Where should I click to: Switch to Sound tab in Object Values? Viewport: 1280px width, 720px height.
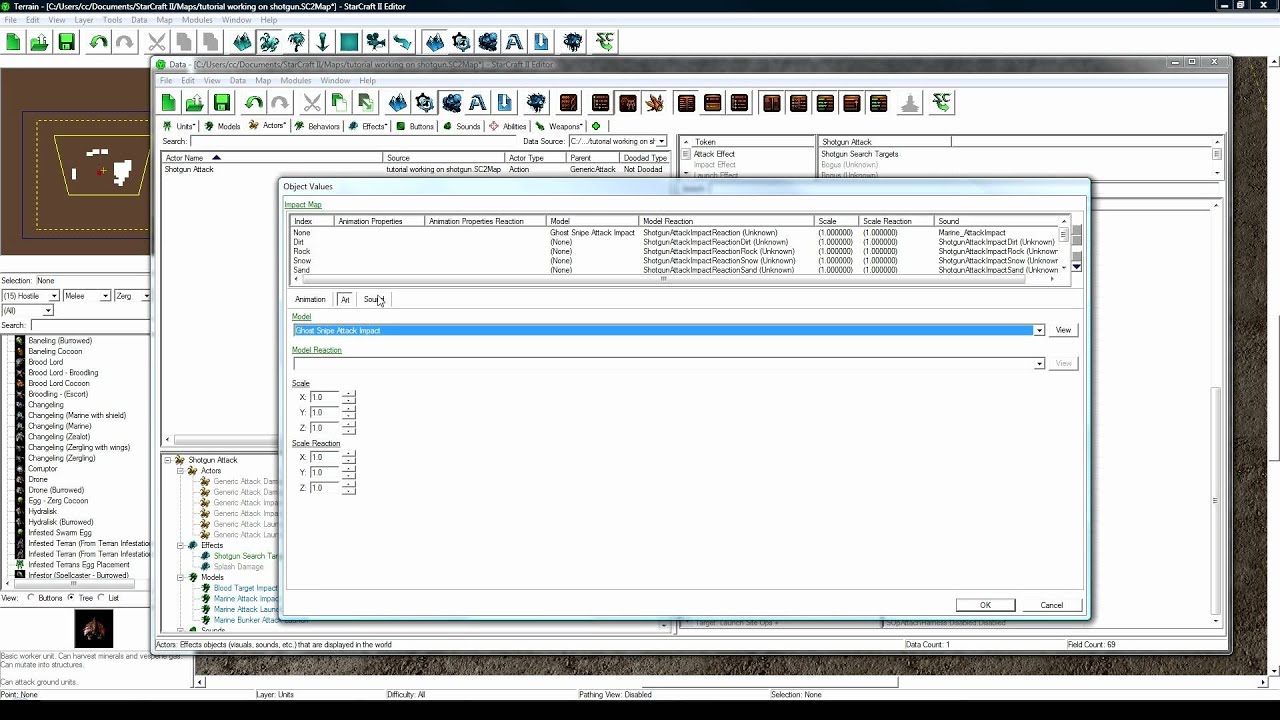(x=374, y=299)
